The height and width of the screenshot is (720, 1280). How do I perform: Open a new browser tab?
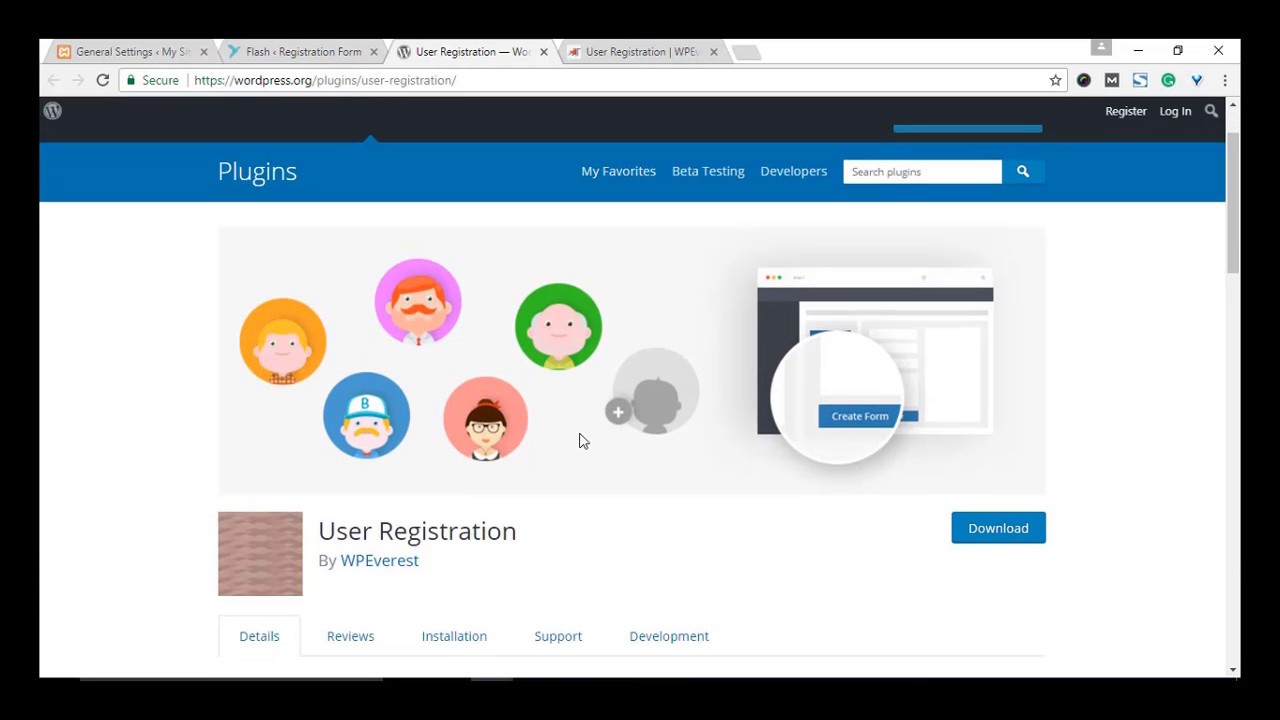[x=746, y=52]
